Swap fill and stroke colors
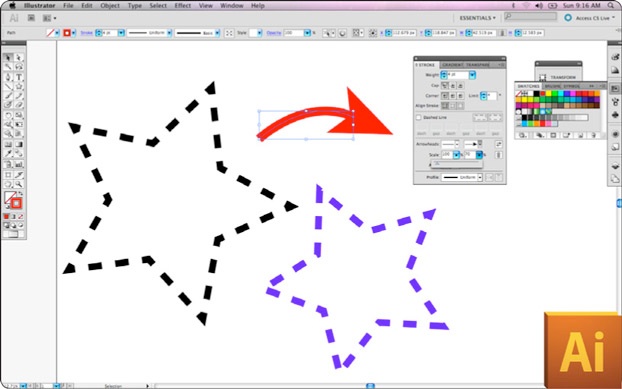The height and width of the screenshot is (389, 622). [21, 194]
